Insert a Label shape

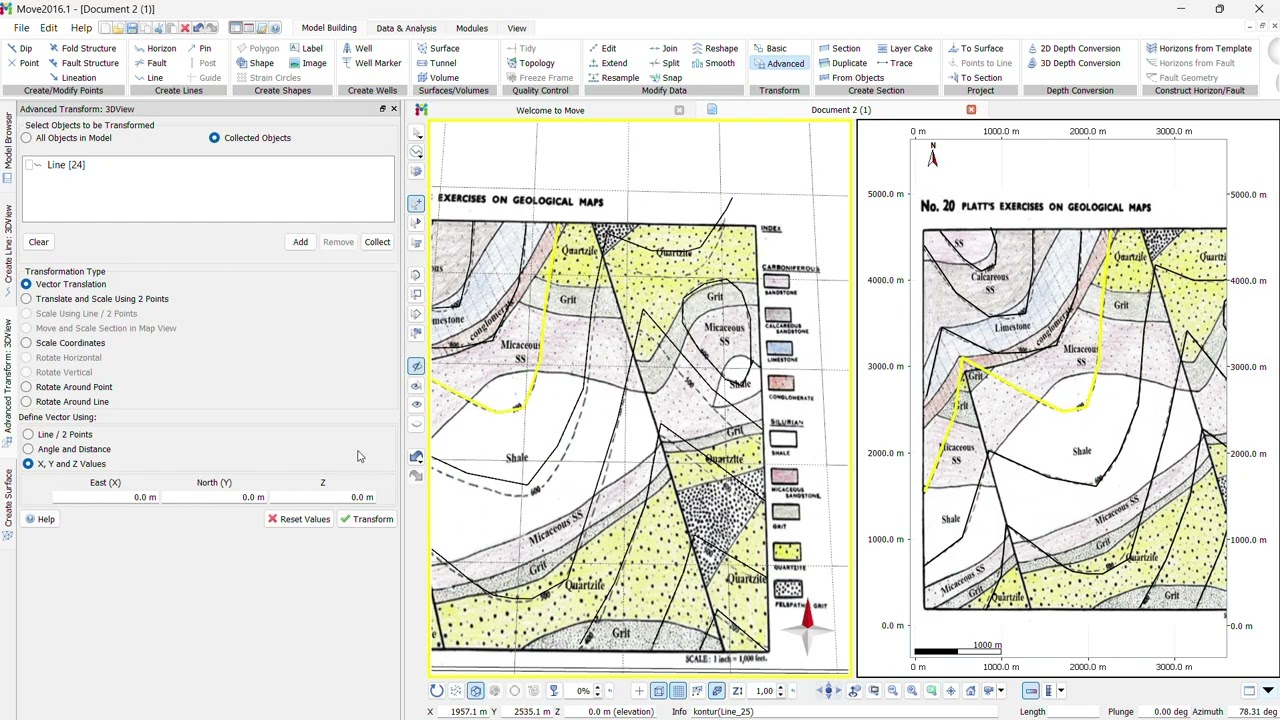[306, 48]
